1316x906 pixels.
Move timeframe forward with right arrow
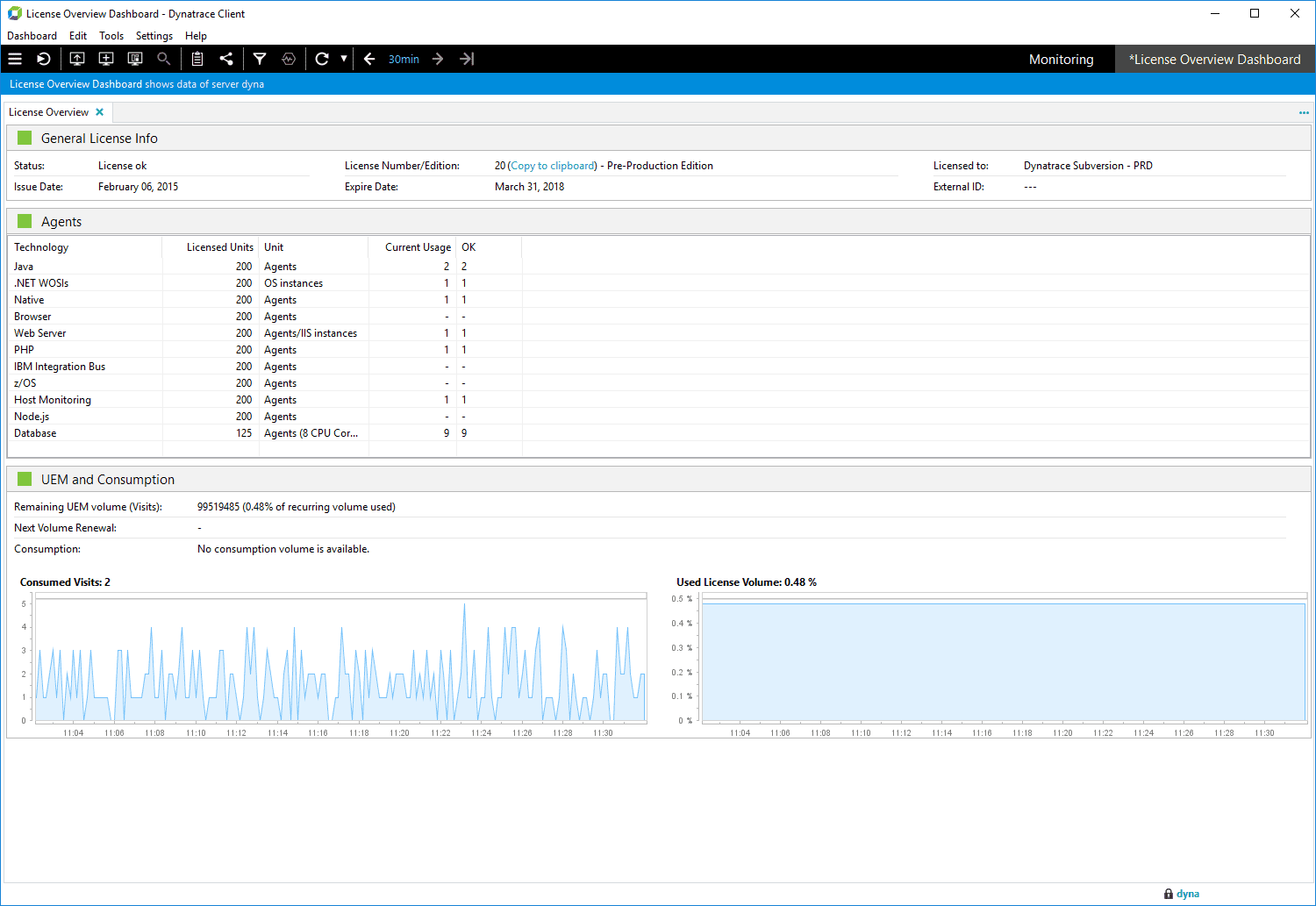438,59
